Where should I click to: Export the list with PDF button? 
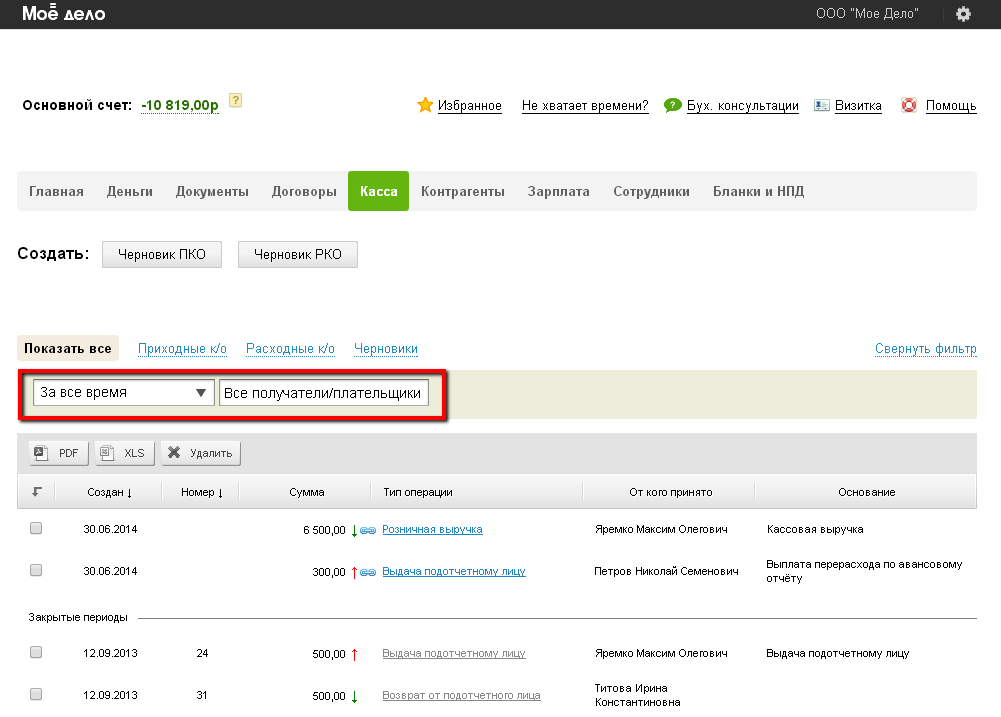[x=57, y=453]
